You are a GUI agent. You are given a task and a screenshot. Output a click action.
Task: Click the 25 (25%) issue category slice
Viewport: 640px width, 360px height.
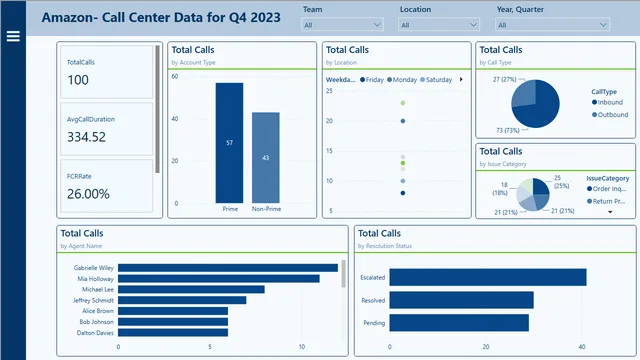[540, 187]
